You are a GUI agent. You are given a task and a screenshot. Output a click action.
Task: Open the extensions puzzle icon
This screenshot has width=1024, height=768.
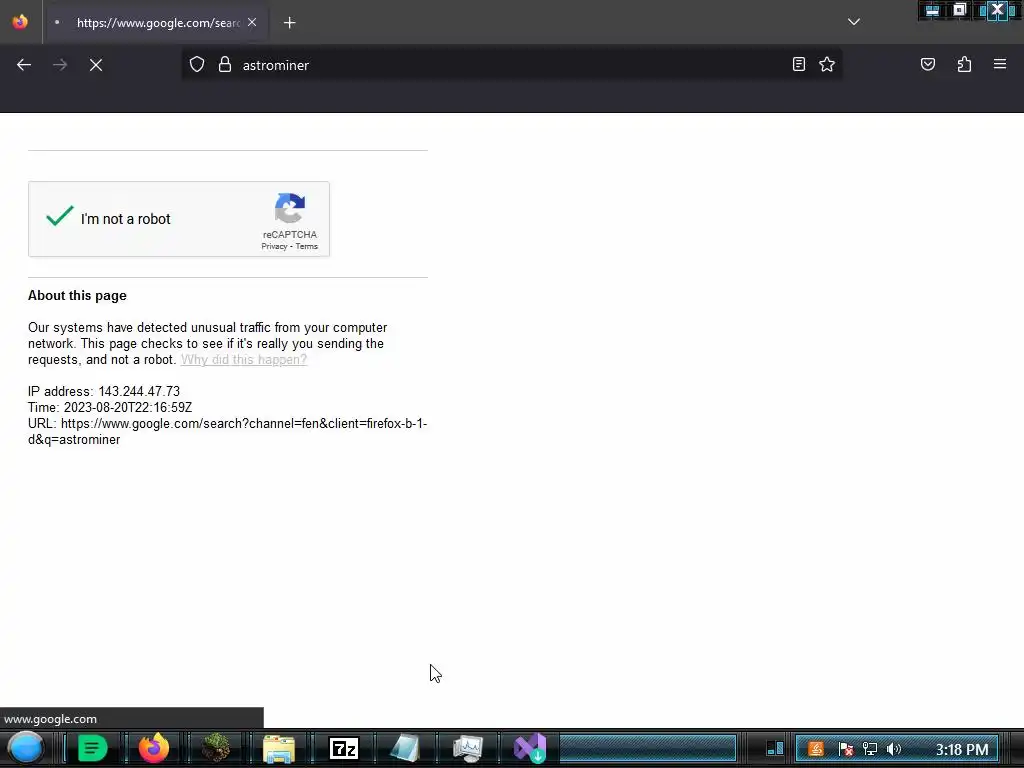click(x=964, y=64)
